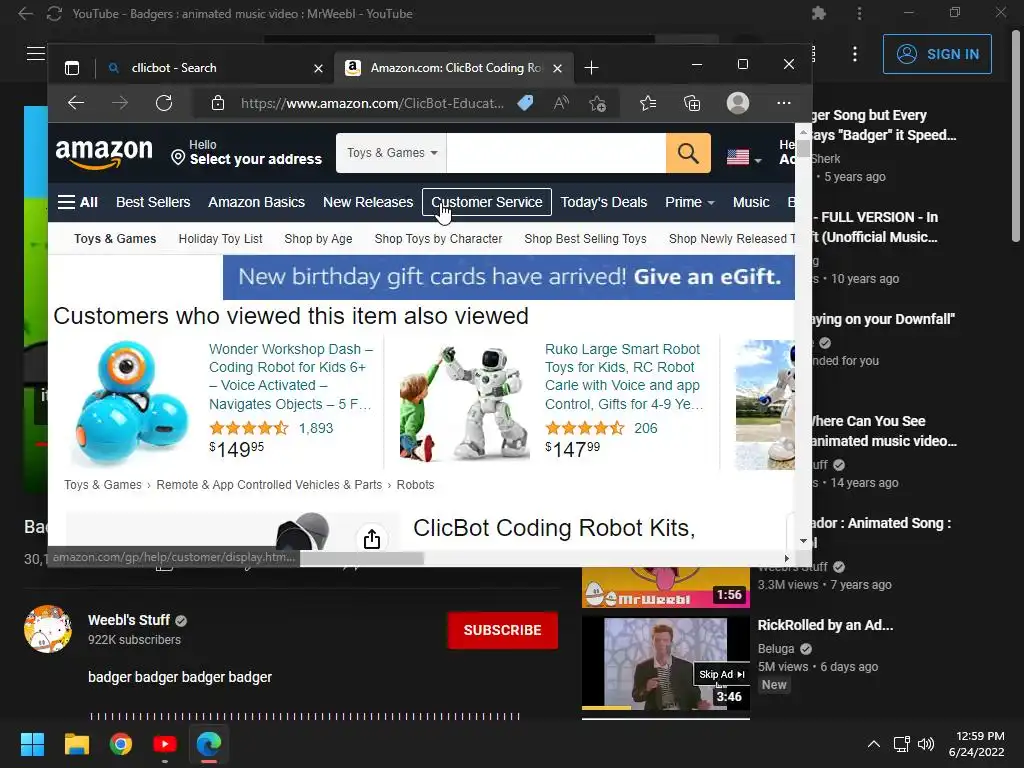Open Wonder Workshop Dash robot thumbnail
The width and height of the screenshot is (1024, 768).
(x=131, y=403)
